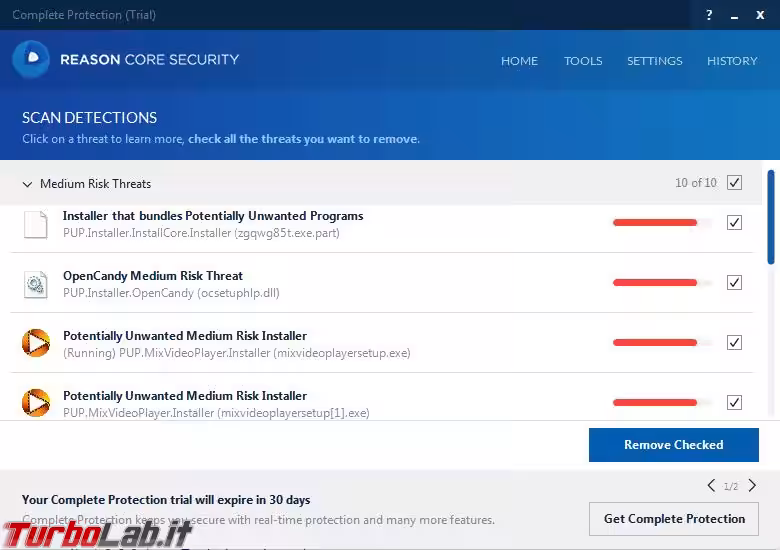Viewport: 780px width, 550px height.
Task: Click the orange play icon for mixvideoplayersetup[1].exe
Action: 35,403
